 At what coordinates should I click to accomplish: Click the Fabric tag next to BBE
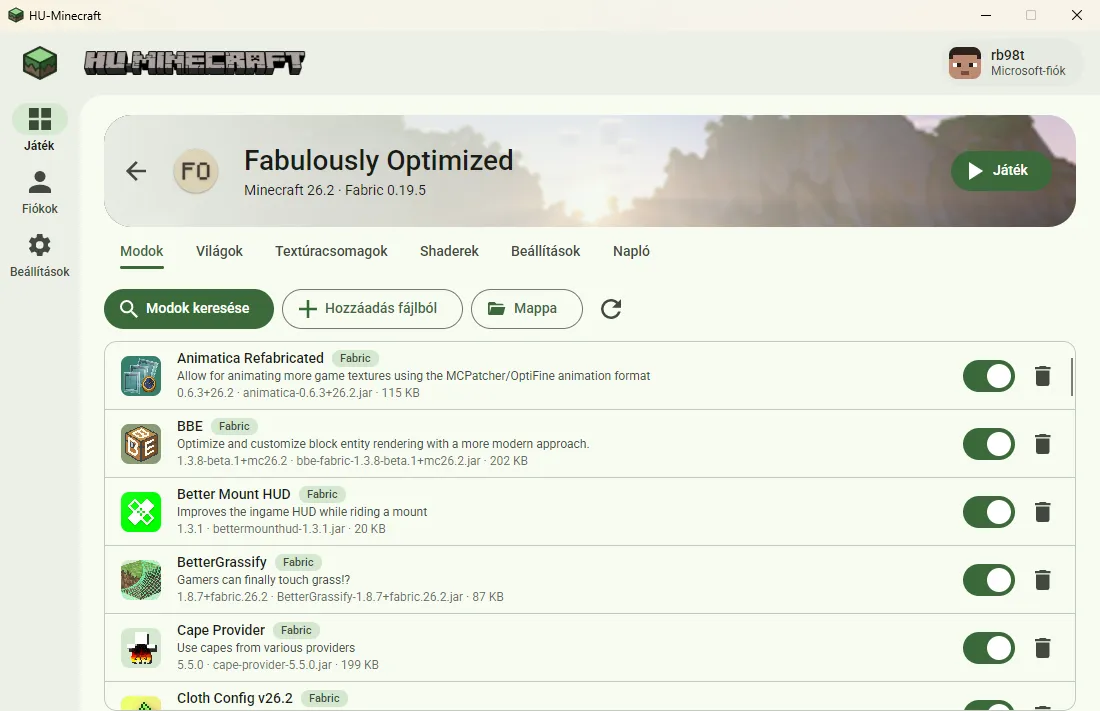234,426
